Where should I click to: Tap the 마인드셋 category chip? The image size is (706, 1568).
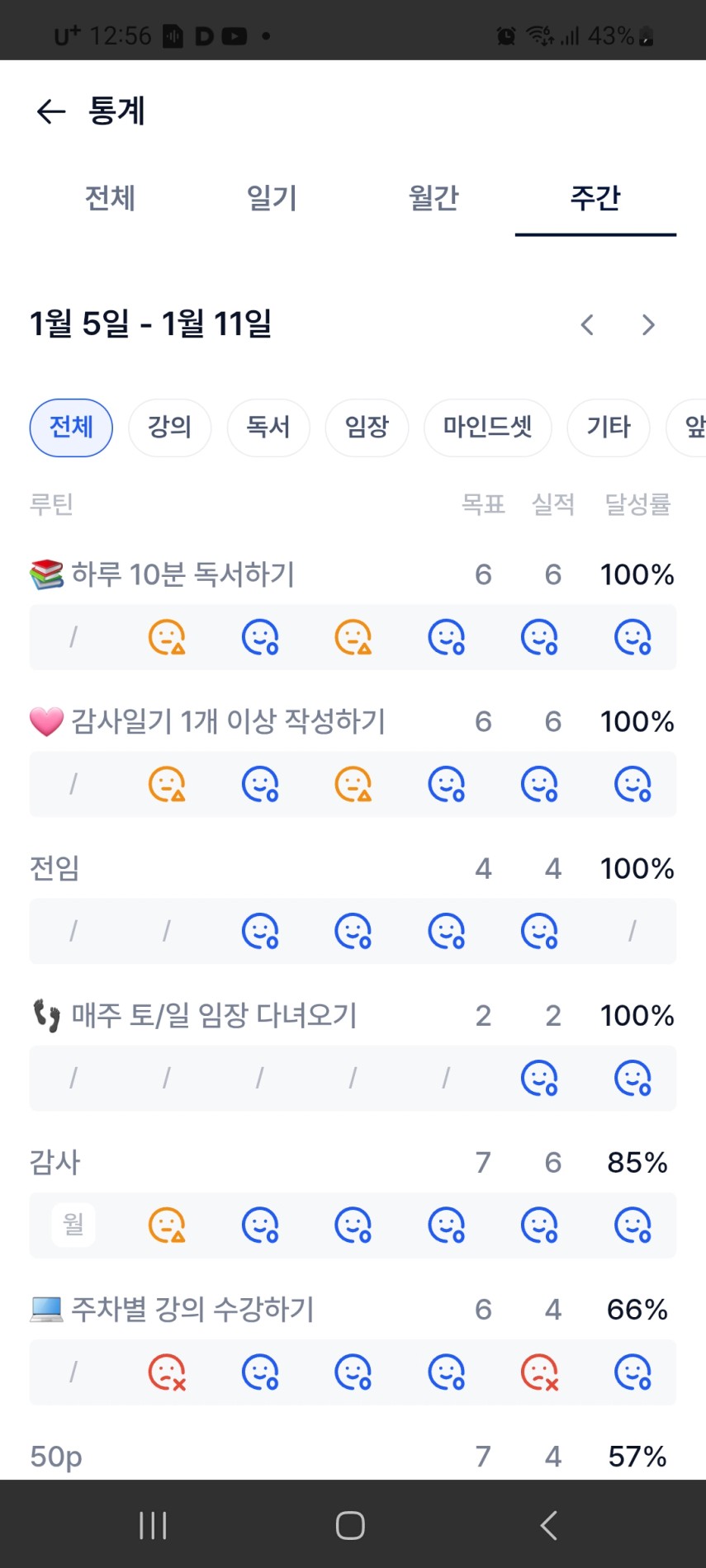[x=487, y=427]
